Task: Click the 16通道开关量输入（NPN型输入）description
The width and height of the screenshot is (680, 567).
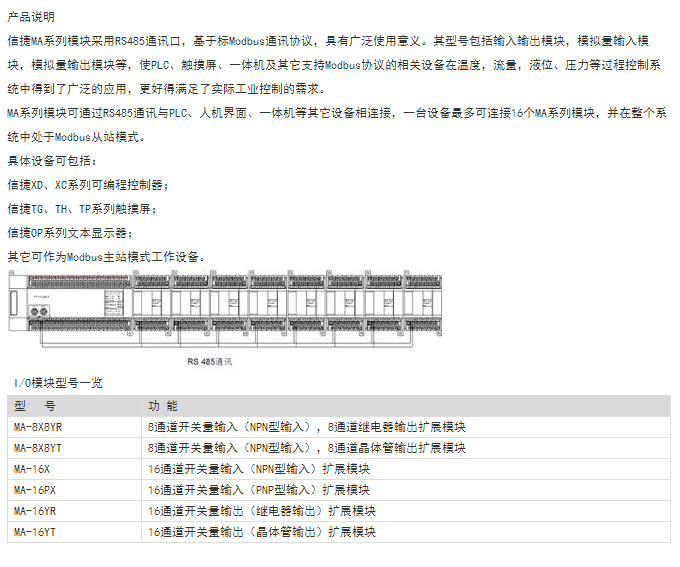Action: [x=259, y=469]
